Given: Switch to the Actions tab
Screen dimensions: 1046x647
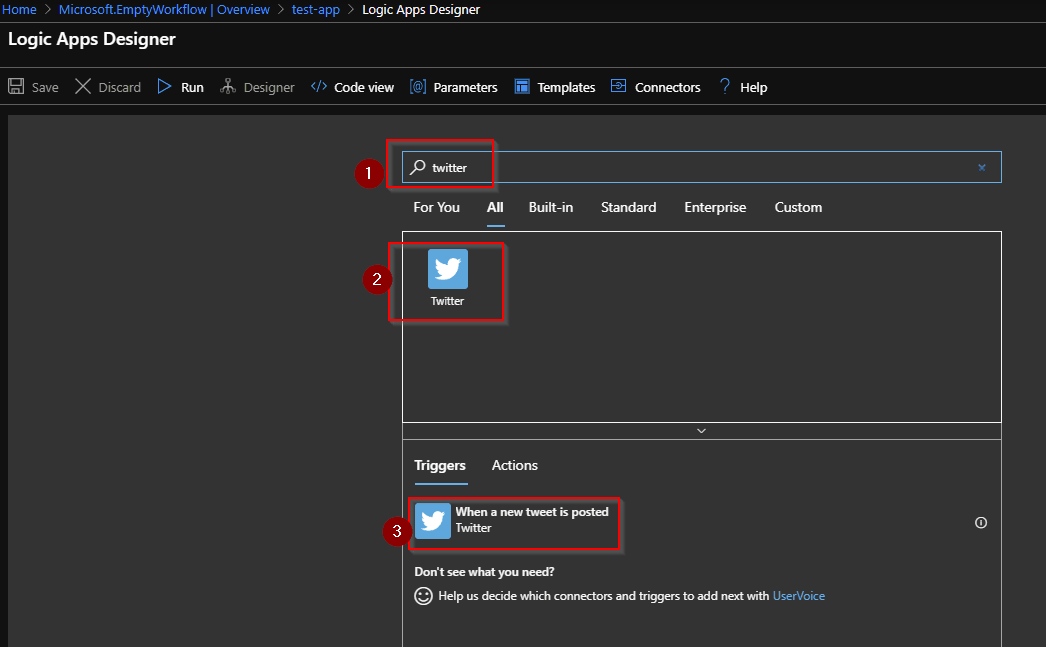Looking at the screenshot, I should pos(515,466).
